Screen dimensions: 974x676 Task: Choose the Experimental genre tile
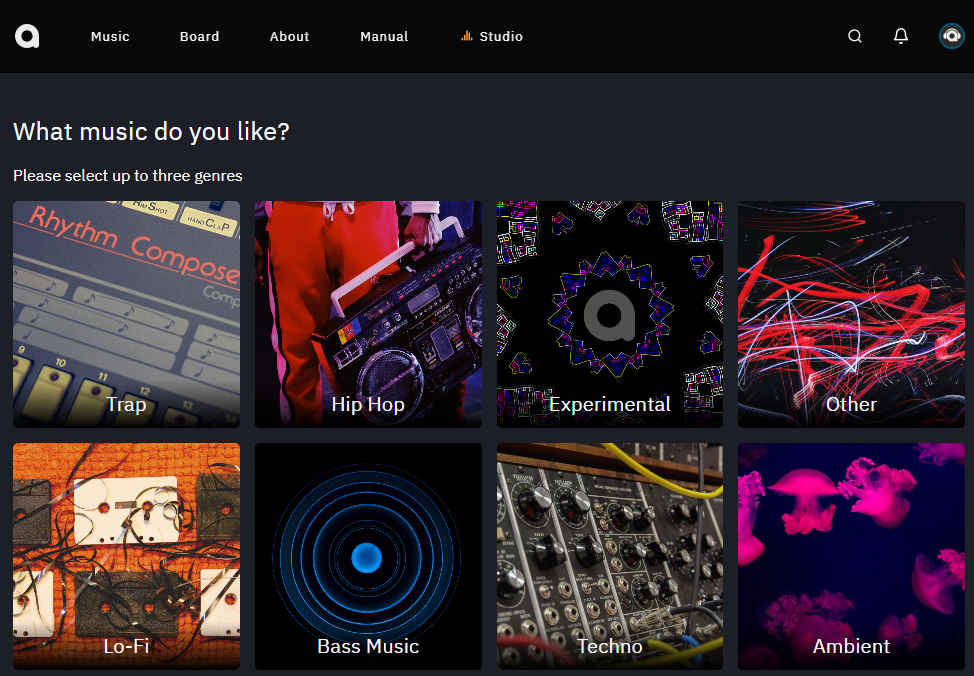click(609, 314)
